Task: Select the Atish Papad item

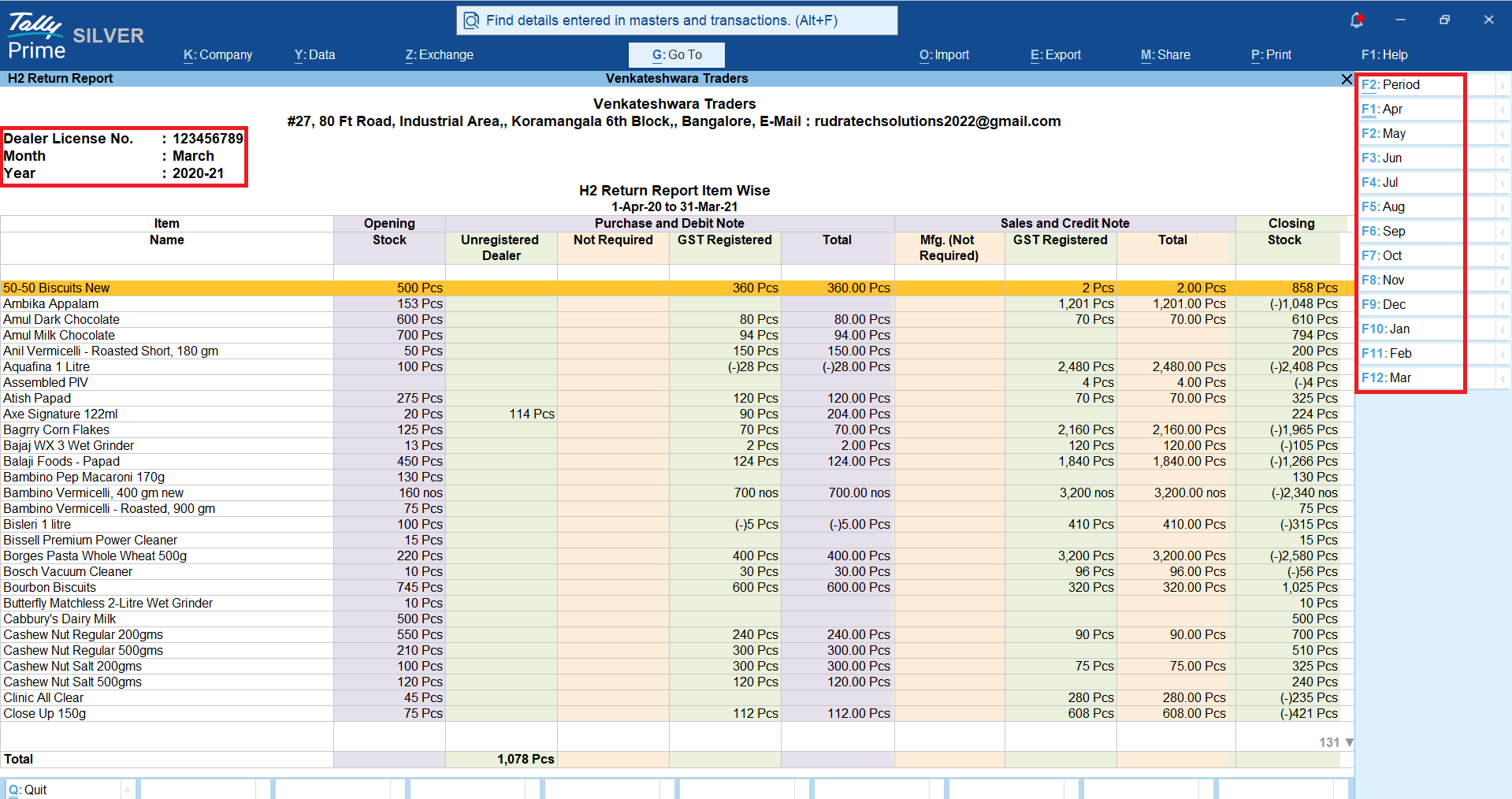Action: [x=37, y=399]
